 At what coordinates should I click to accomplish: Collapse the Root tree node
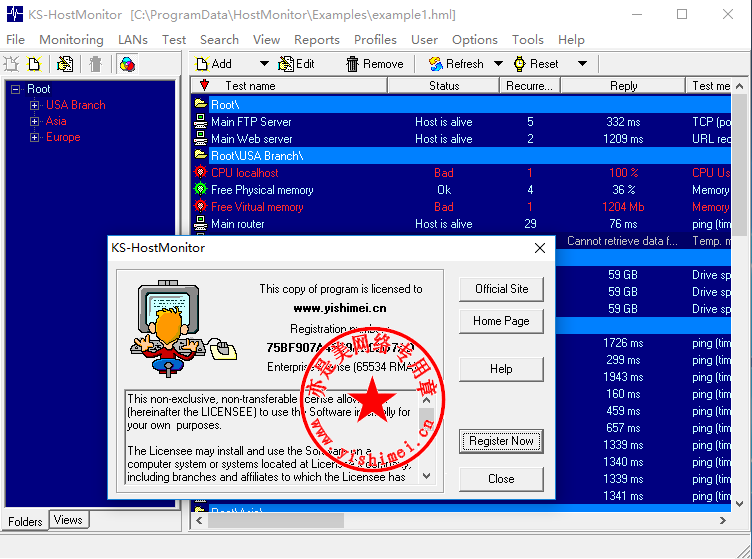coord(16,89)
